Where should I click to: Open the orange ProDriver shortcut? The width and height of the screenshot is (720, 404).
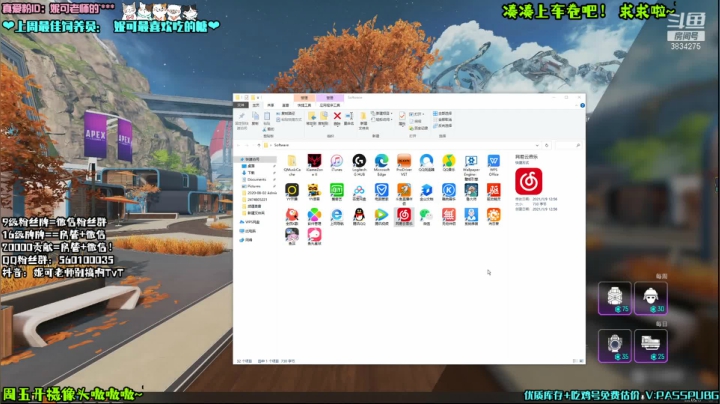pos(404,165)
